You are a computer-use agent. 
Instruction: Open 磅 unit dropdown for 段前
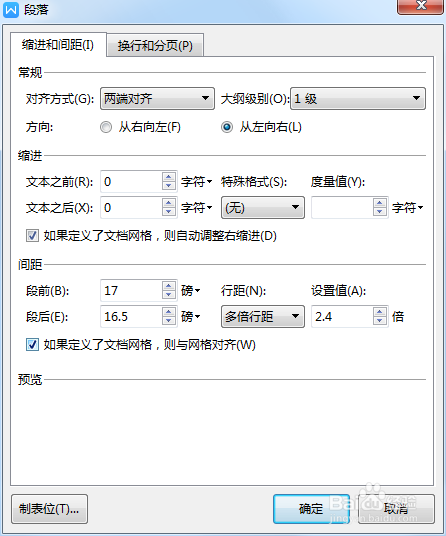190,291
